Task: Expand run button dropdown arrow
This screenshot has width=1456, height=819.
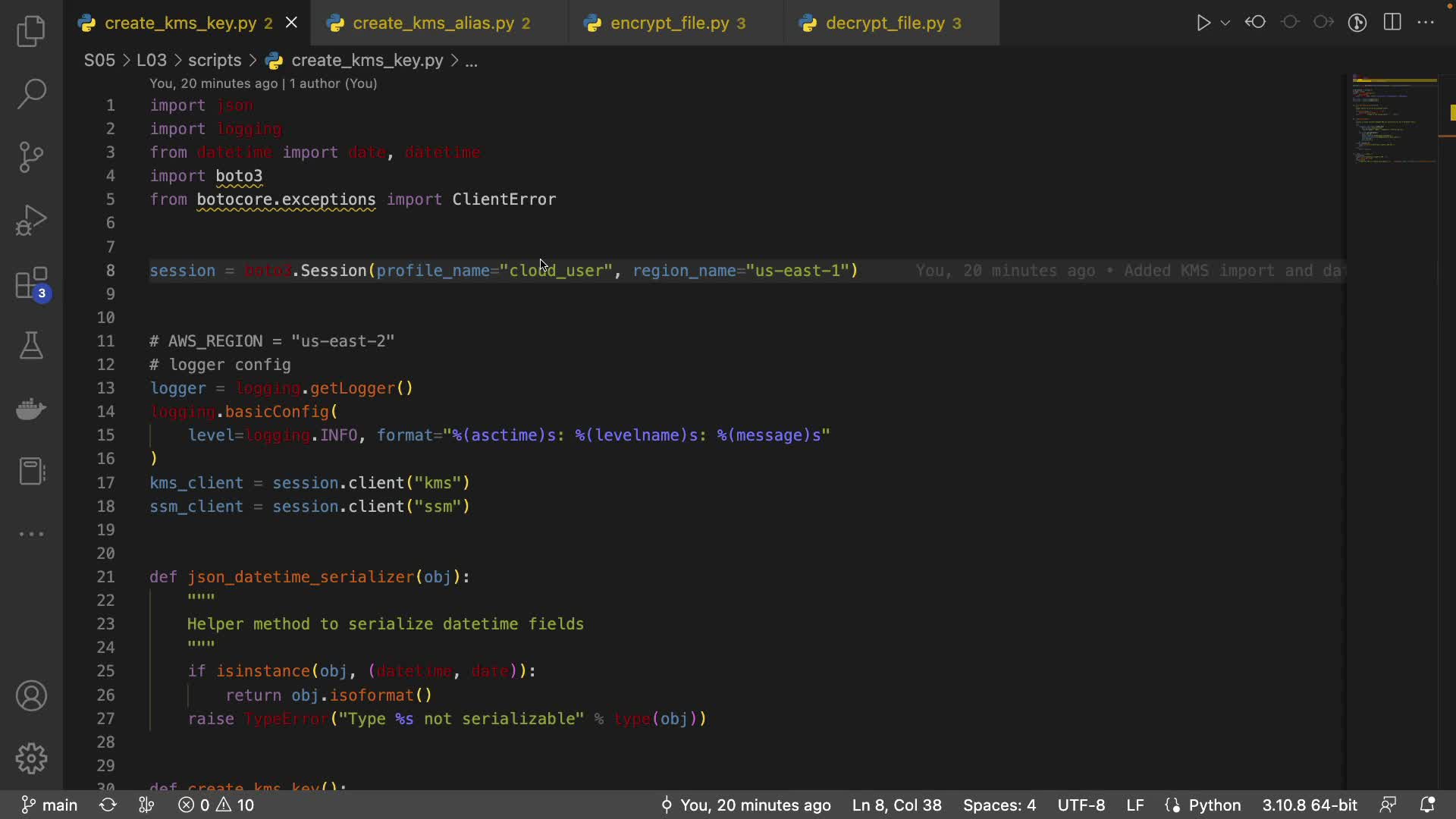Action: (x=1225, y=23)
